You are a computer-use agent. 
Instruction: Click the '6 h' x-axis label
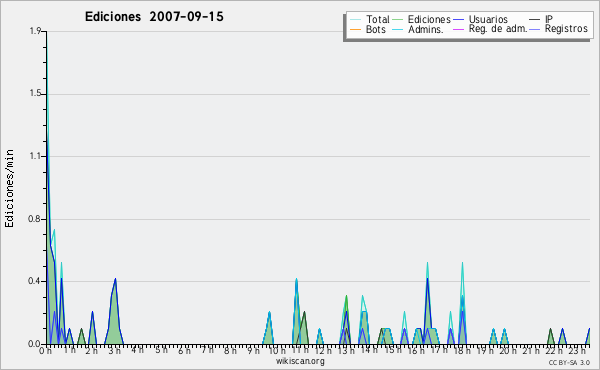point(184,350)
